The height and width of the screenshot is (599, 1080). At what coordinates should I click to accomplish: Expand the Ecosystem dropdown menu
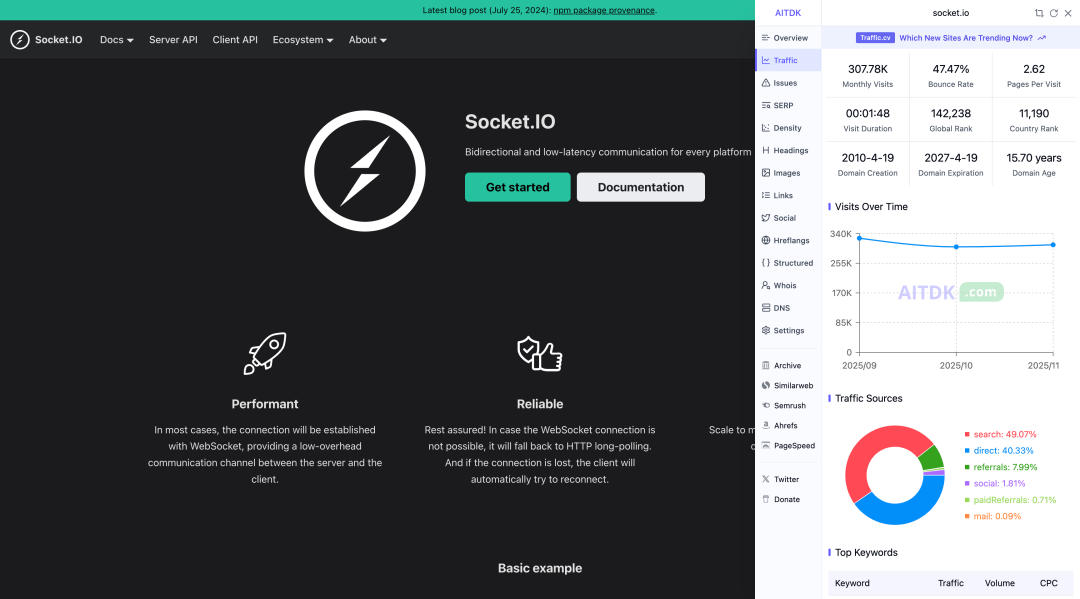302,40
